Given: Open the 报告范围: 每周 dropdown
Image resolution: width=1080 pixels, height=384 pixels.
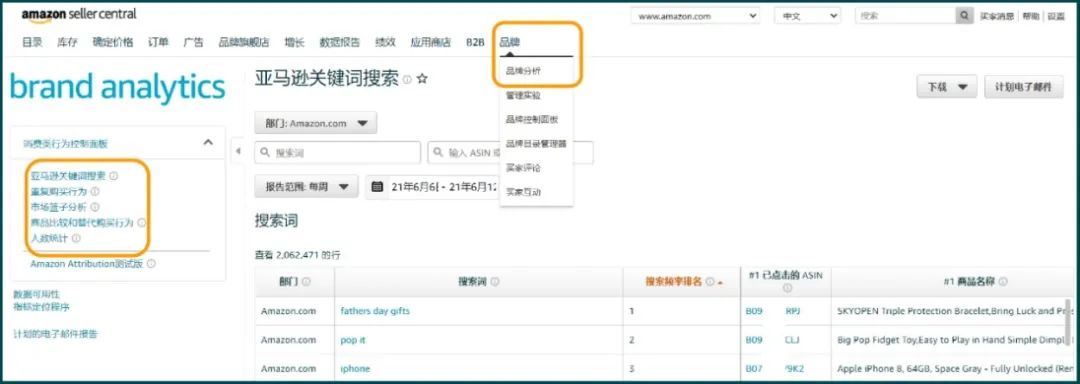Looking at the screenshot, I should tap(306, 186).
